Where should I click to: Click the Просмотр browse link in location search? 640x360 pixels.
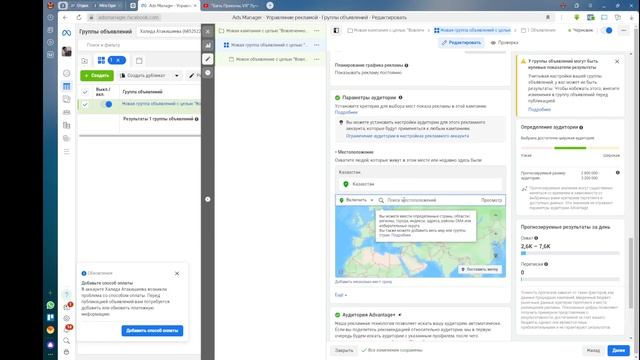point(491,200)
